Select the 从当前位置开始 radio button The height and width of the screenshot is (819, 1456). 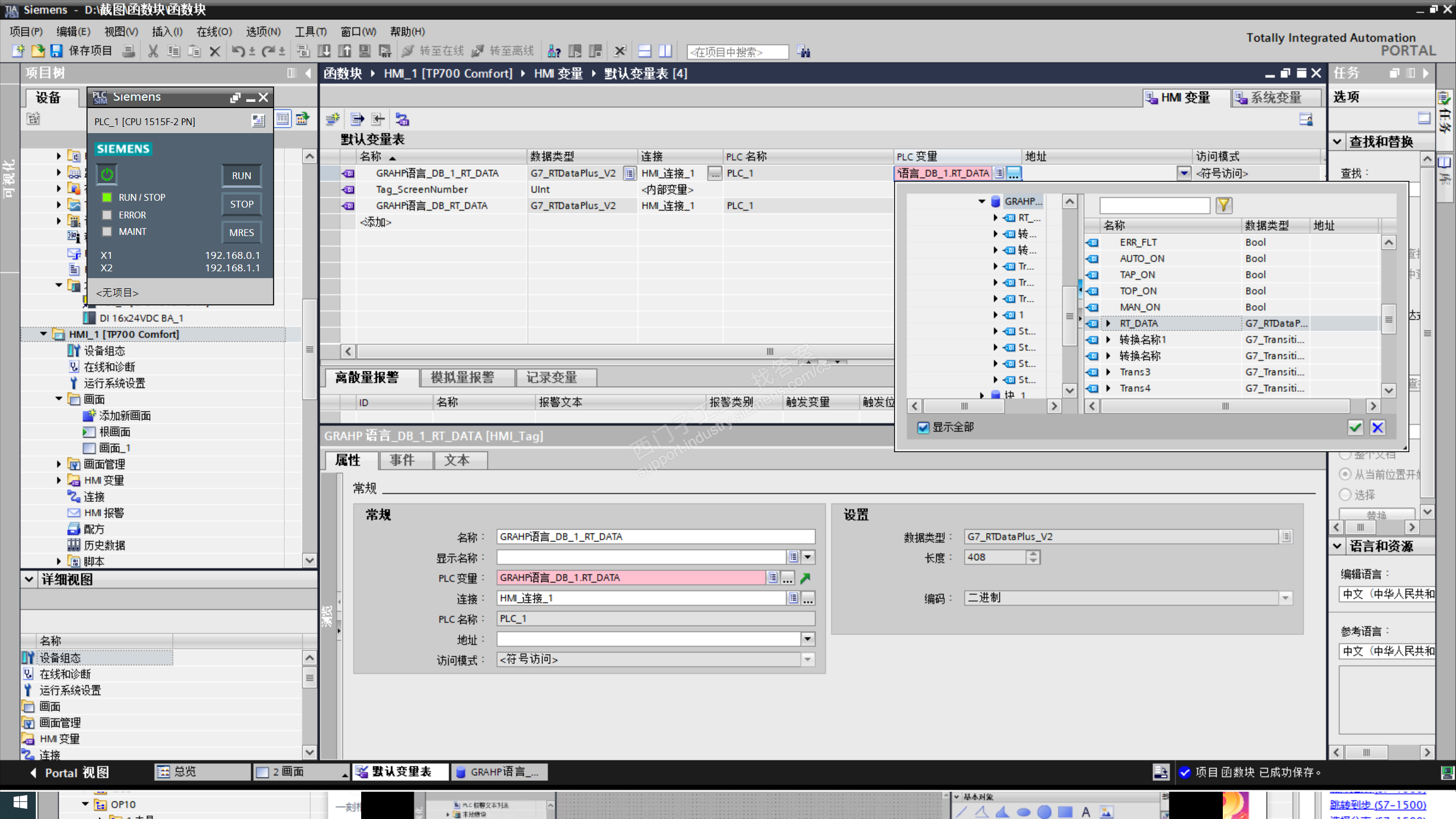click(x=1345, y=474)
